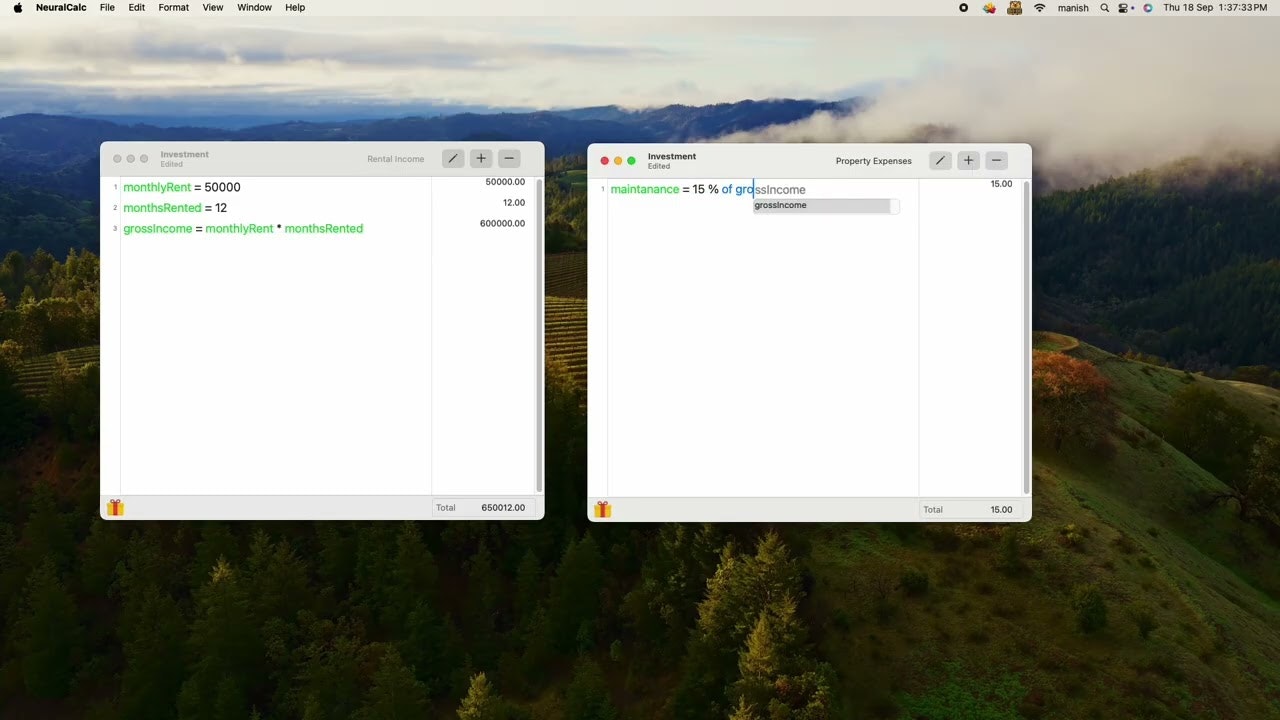This screenshot has height=720, width=1280.
Task: Click the vertical scrollbar in Rental Income window
Action: 540,335
